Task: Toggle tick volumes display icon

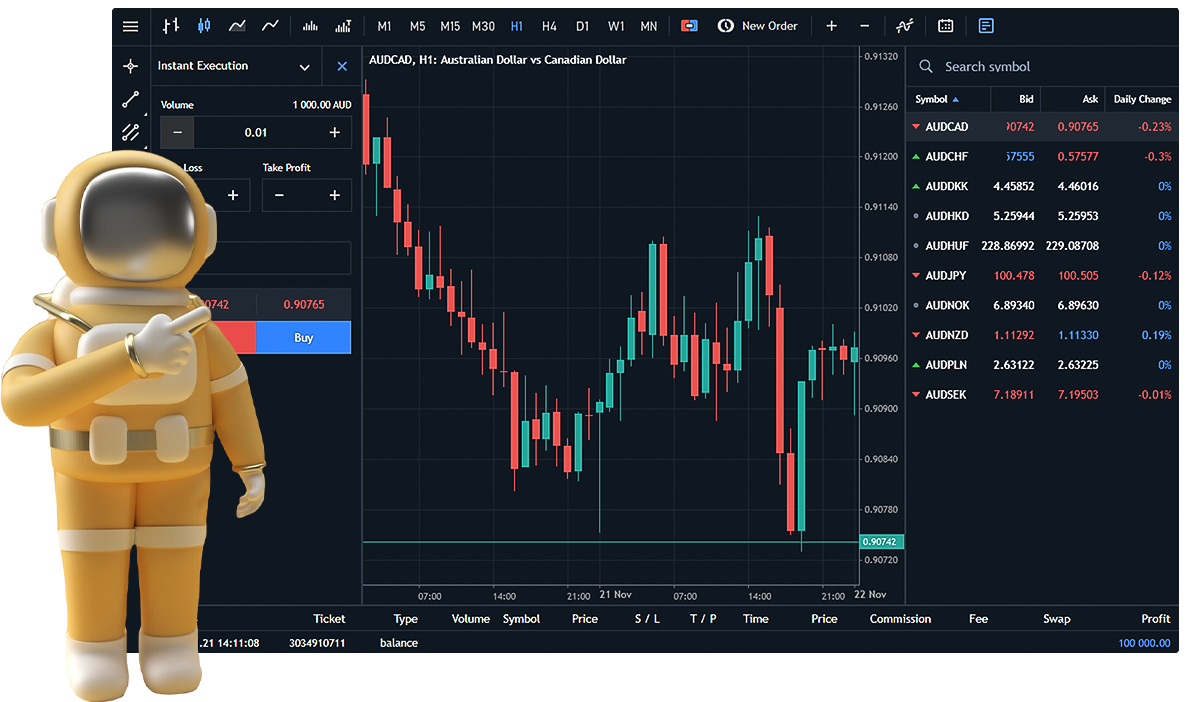Action: click(310, 26)
